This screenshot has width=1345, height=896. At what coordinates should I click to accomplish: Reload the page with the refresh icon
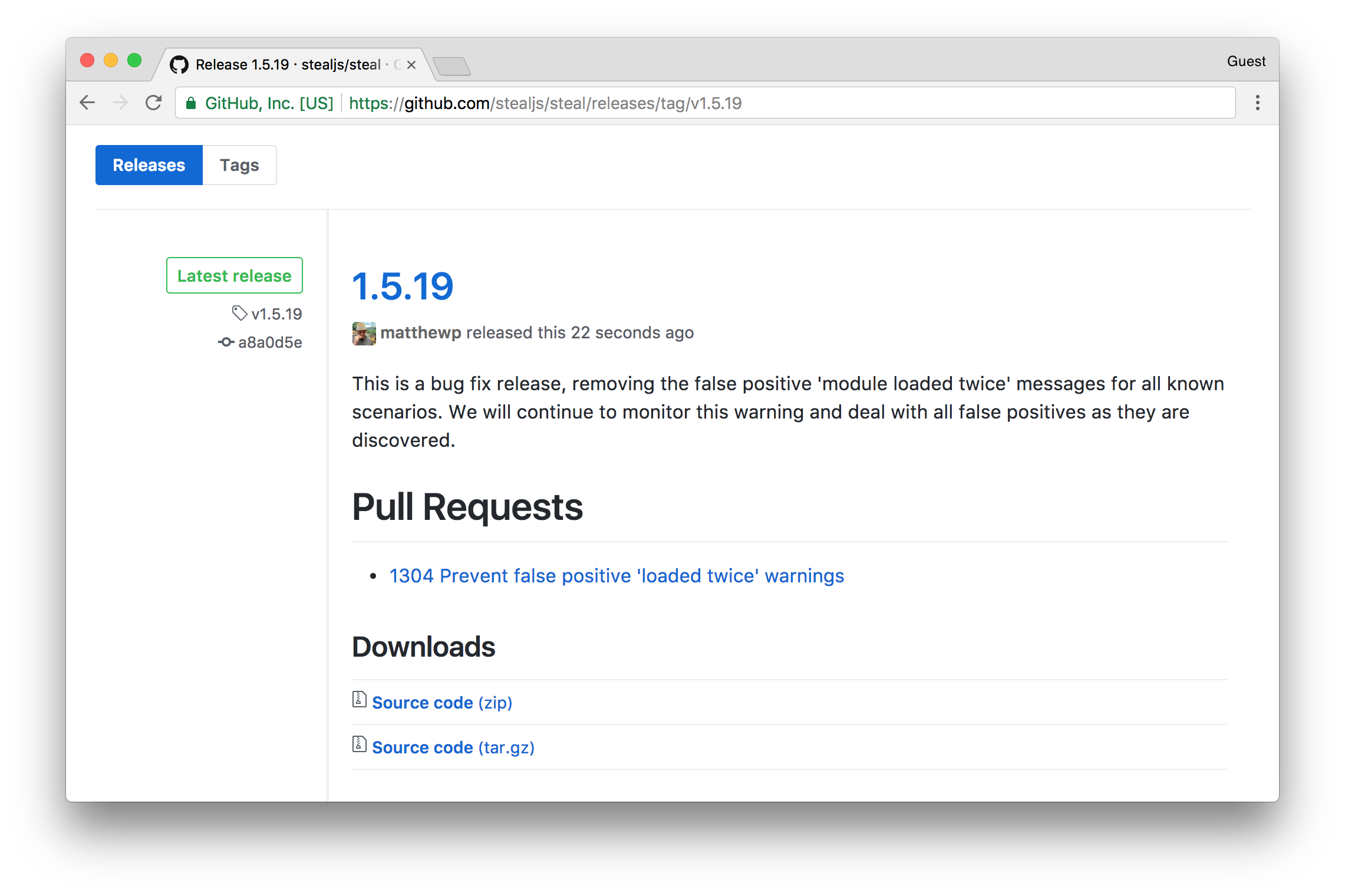click(154, 103)
